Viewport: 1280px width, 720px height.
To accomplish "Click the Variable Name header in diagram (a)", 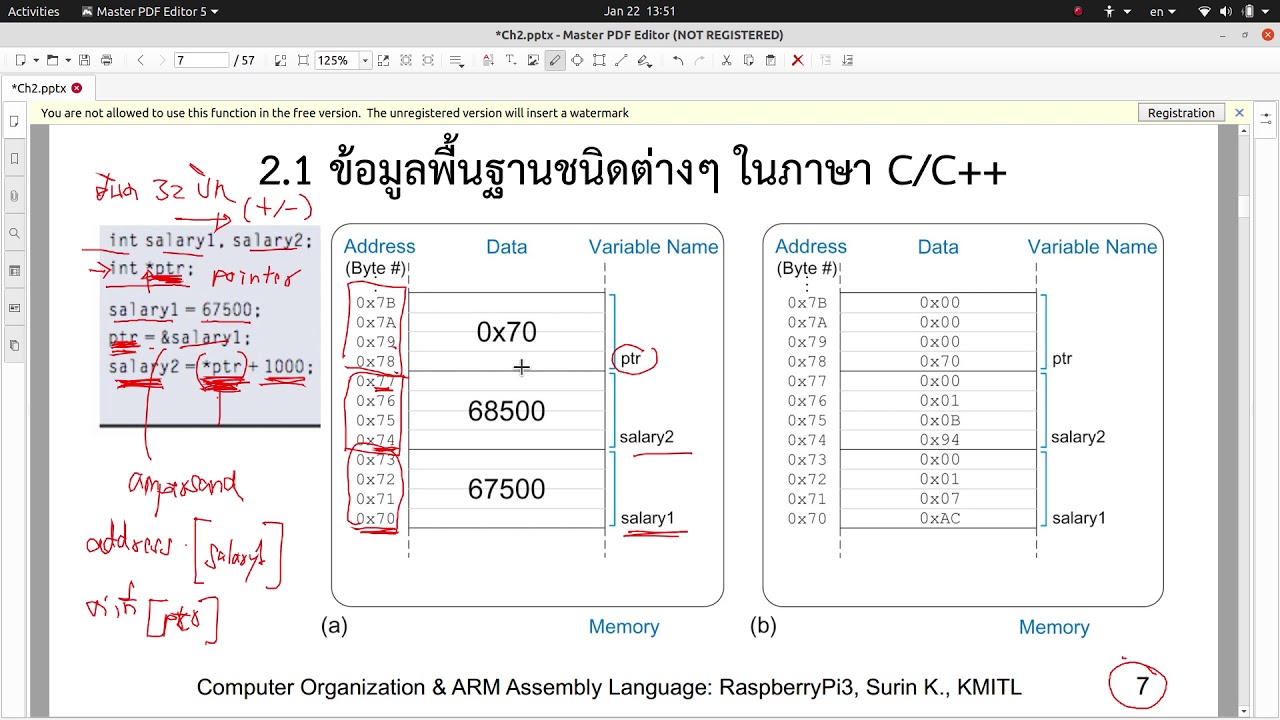I will [x=653, y=247].
